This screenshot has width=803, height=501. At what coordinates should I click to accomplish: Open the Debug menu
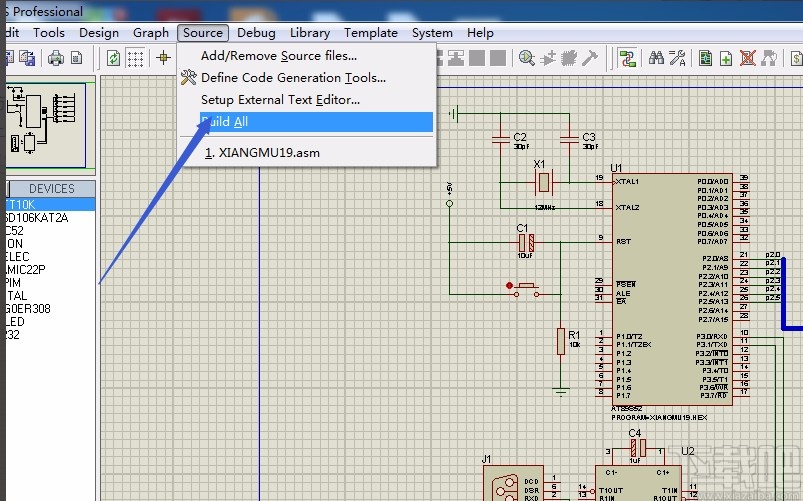point(256,33)
